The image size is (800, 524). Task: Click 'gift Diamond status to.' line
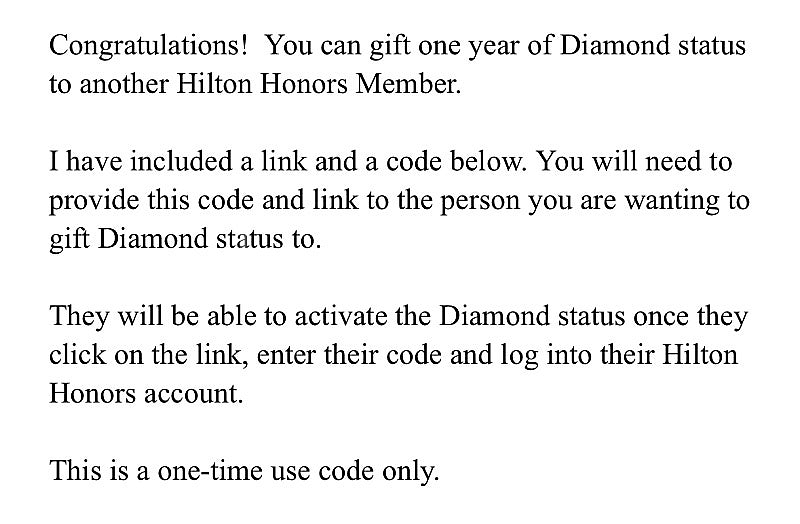[x=185, y=240]
